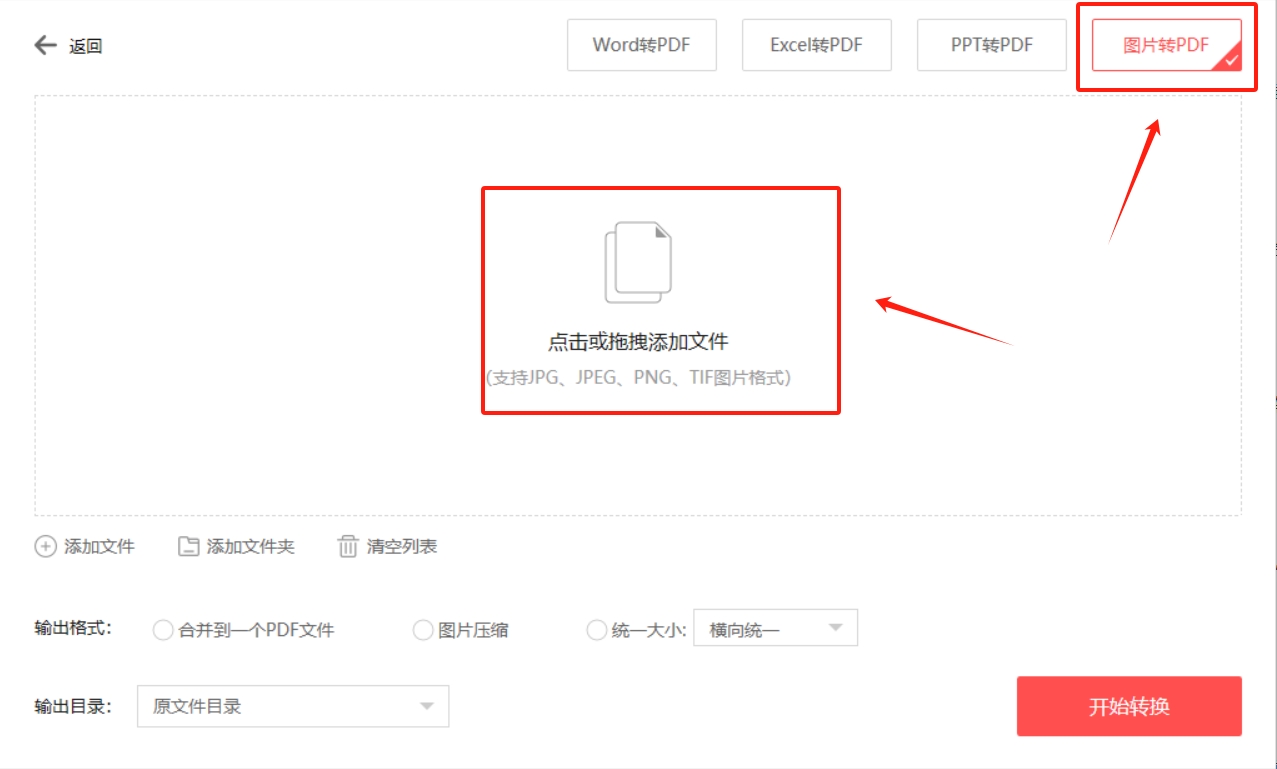Click 点击或拖拽添加文件 text

pyautogui.click(x=638, y=342)
